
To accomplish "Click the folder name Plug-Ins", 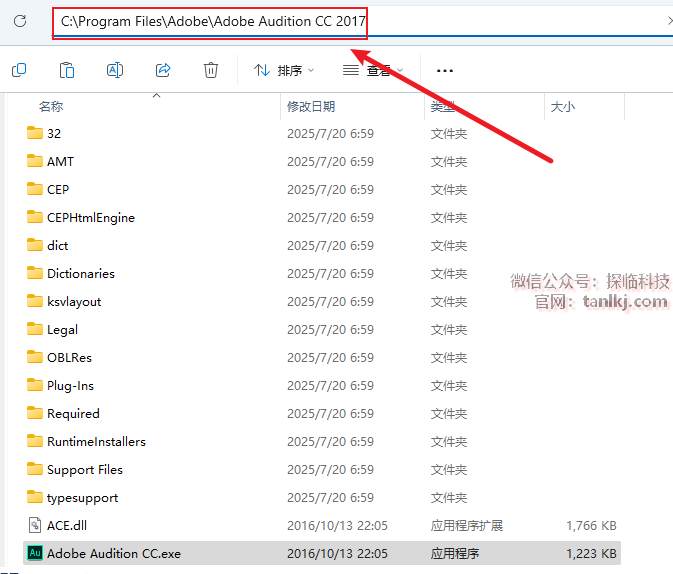I will click(x=70, y=386).
